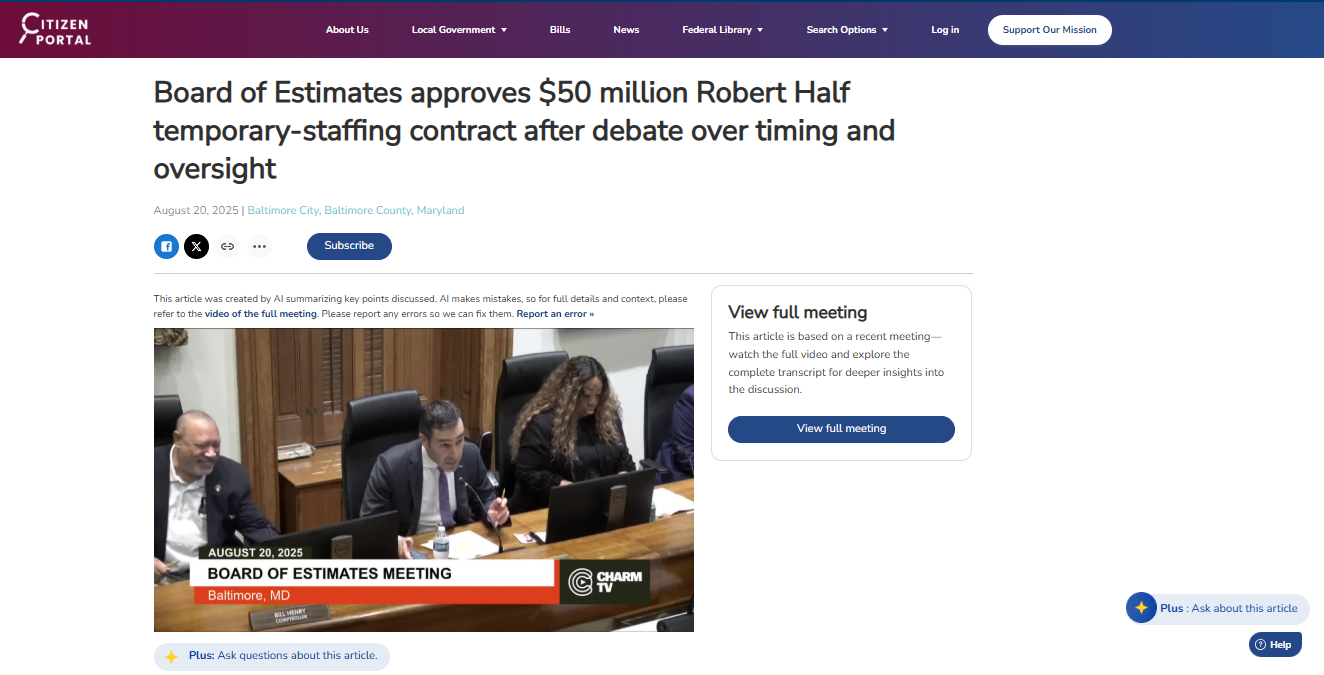
Task: Open the News menu item
Action: click(x=626, y=30)
